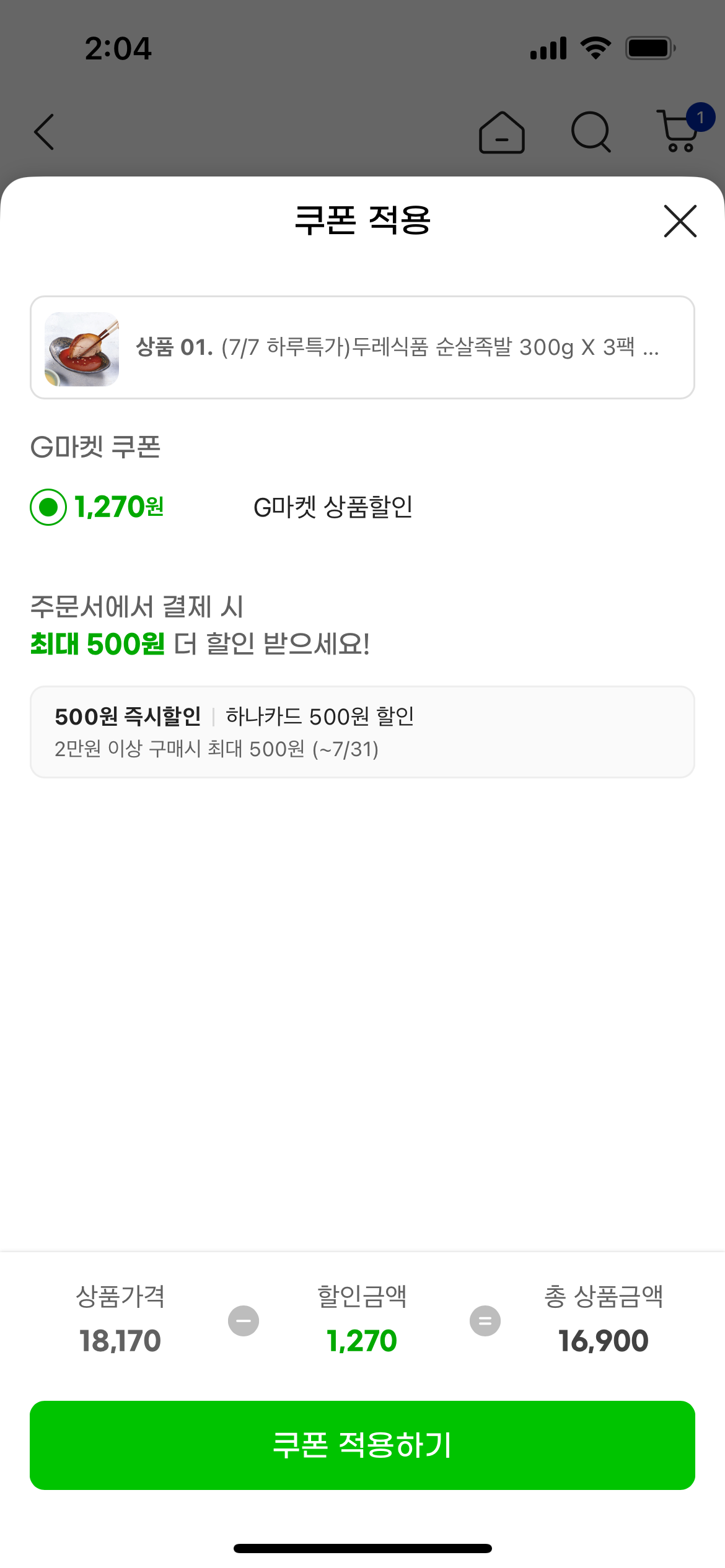Tap the cart badge showing 1
The width and height of the screenshot is (725, 1568).
click(700, 118)
